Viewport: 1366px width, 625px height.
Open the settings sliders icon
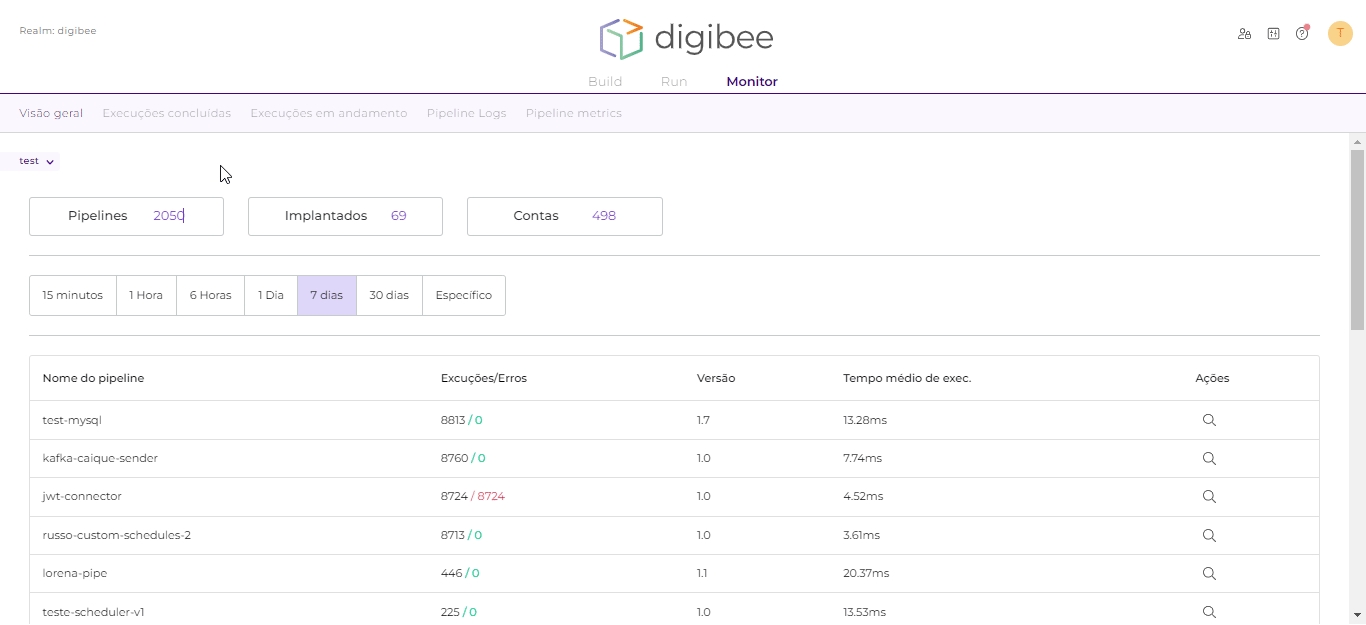point(1273,34)
